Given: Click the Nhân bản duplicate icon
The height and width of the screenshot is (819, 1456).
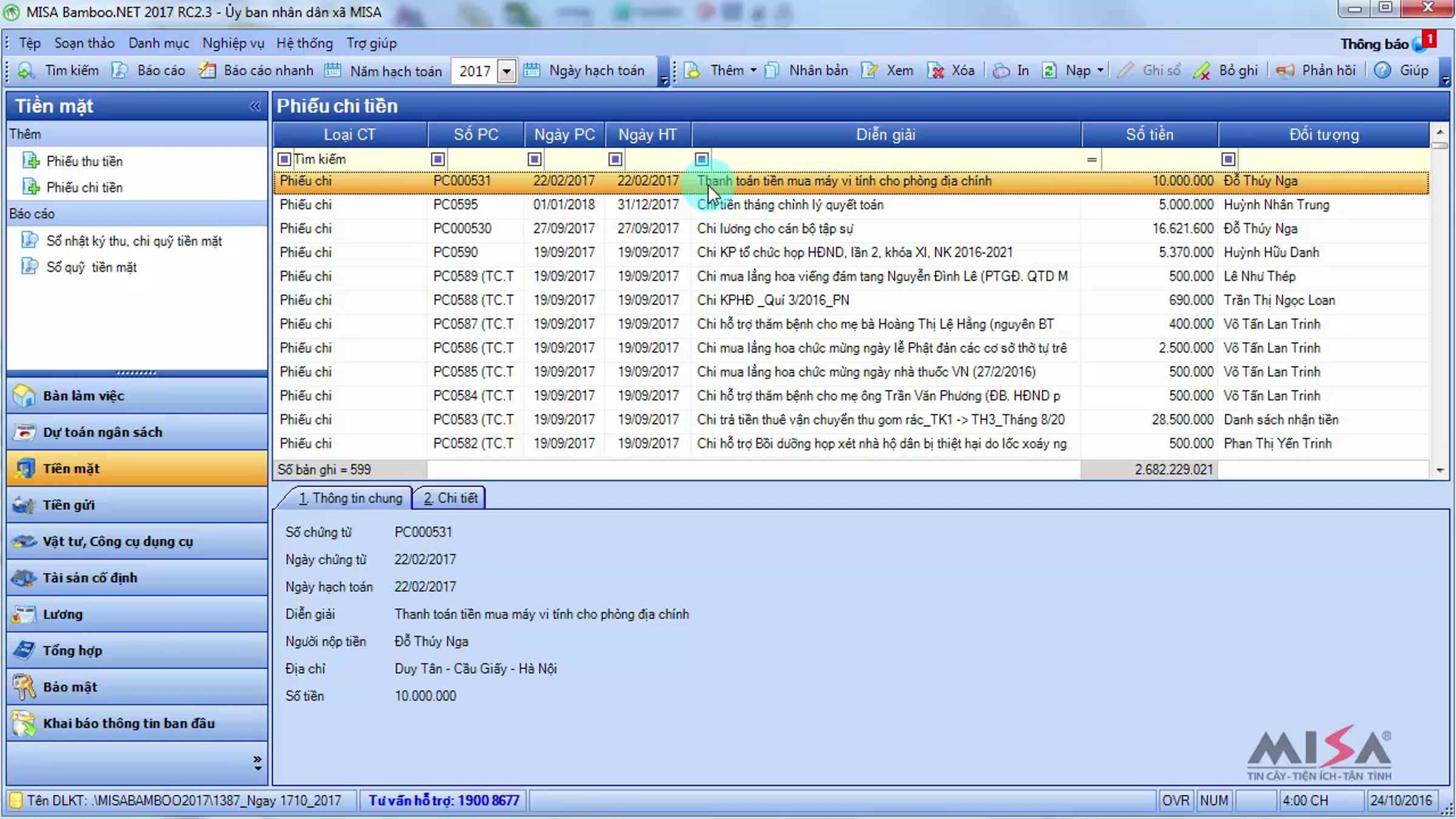Looking at the screenshot, I should (772, 71).
